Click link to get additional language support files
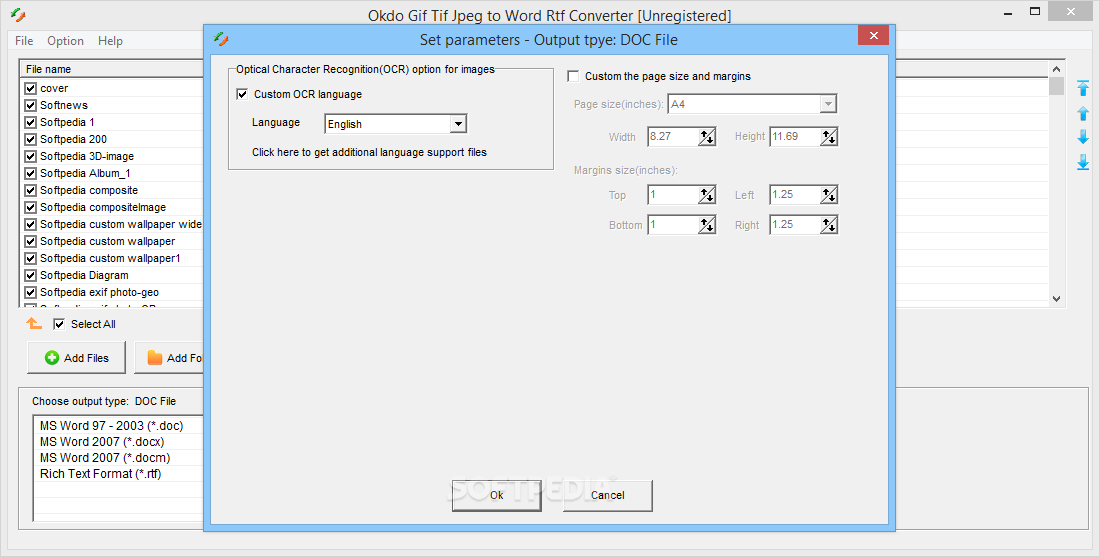 (x=369, y=152)
